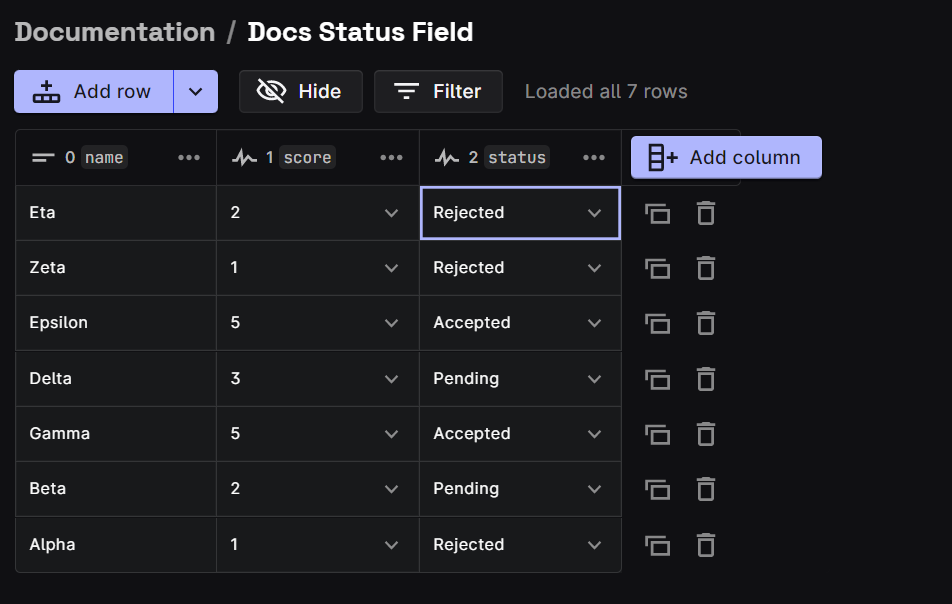Duplicate the Eta row
Screen dimensions: 952x604
[x=657, y=213]
